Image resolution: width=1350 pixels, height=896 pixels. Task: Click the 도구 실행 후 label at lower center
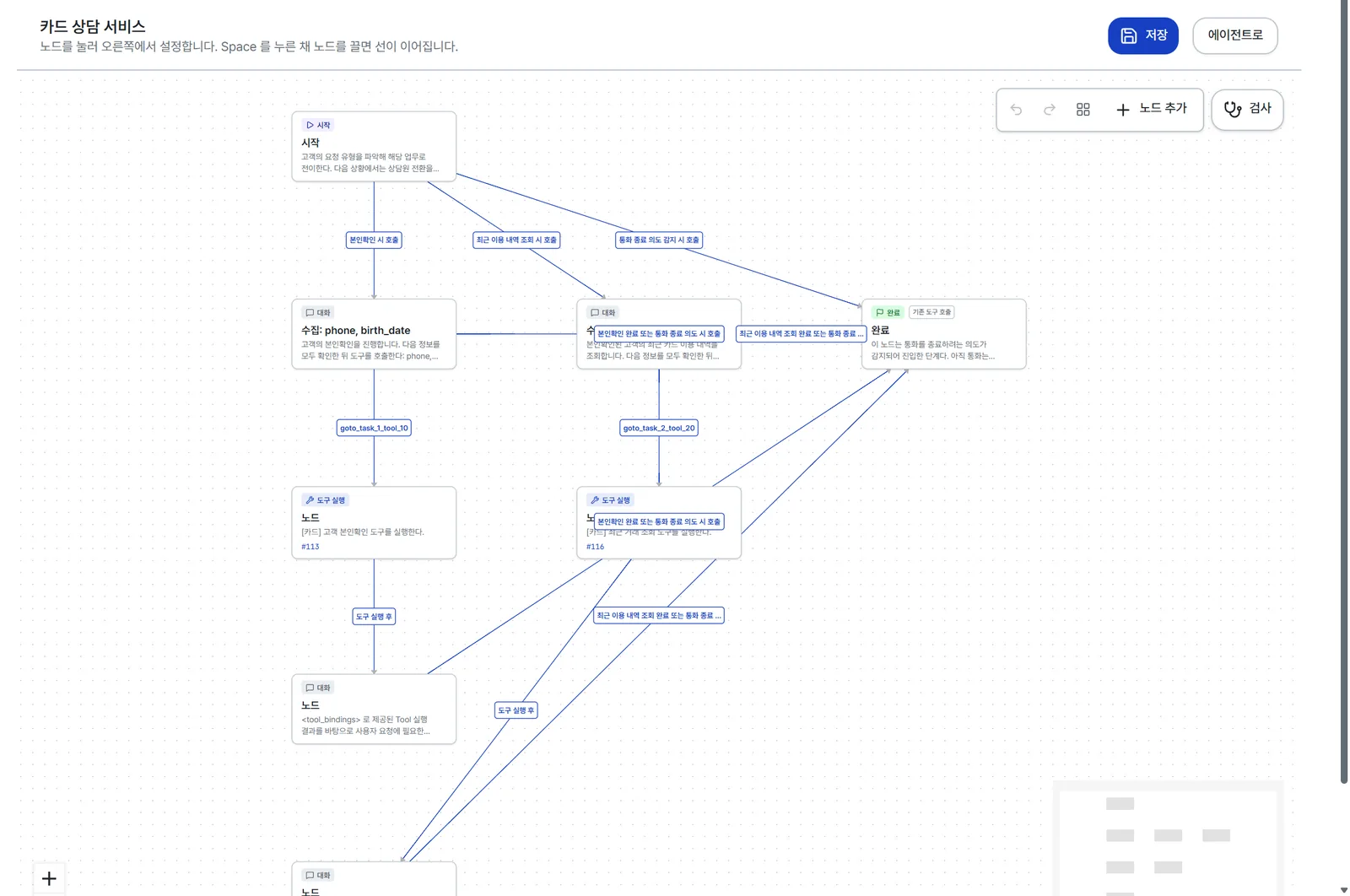[516, 710]
